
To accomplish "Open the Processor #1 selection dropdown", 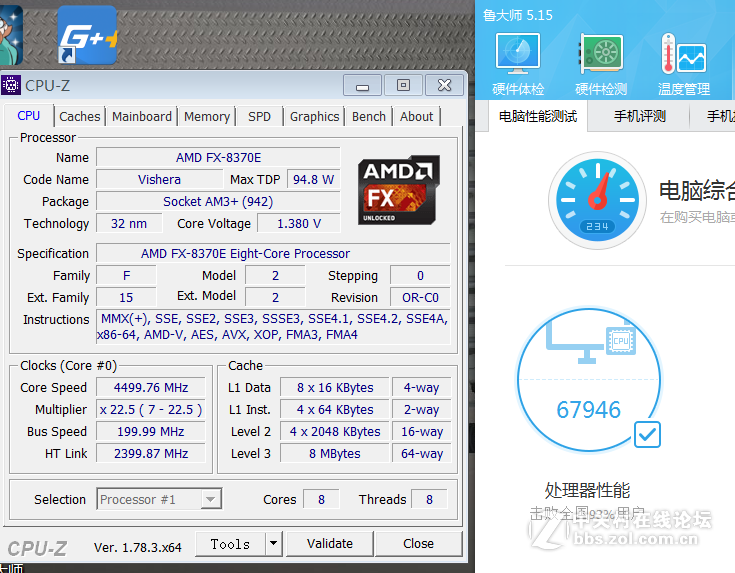I will coord(159,499).
